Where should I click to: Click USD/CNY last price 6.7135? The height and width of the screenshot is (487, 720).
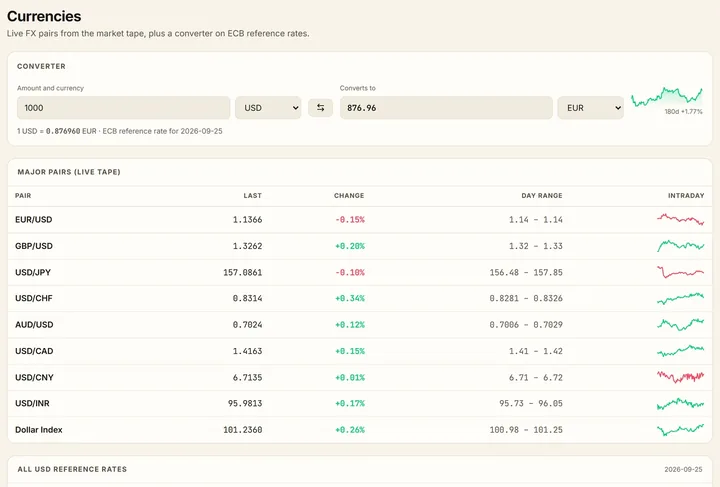(x=248, y=377)
